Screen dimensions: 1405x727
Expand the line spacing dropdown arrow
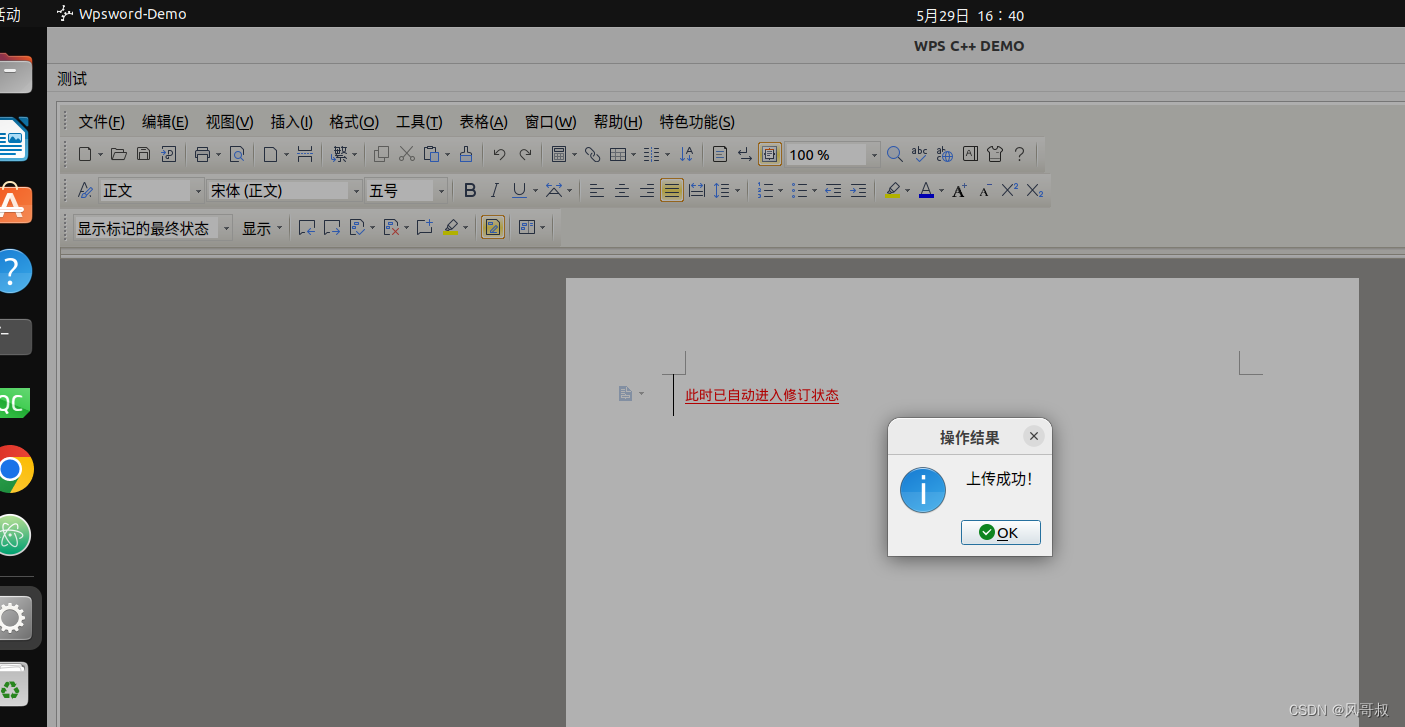coord(738,190)
